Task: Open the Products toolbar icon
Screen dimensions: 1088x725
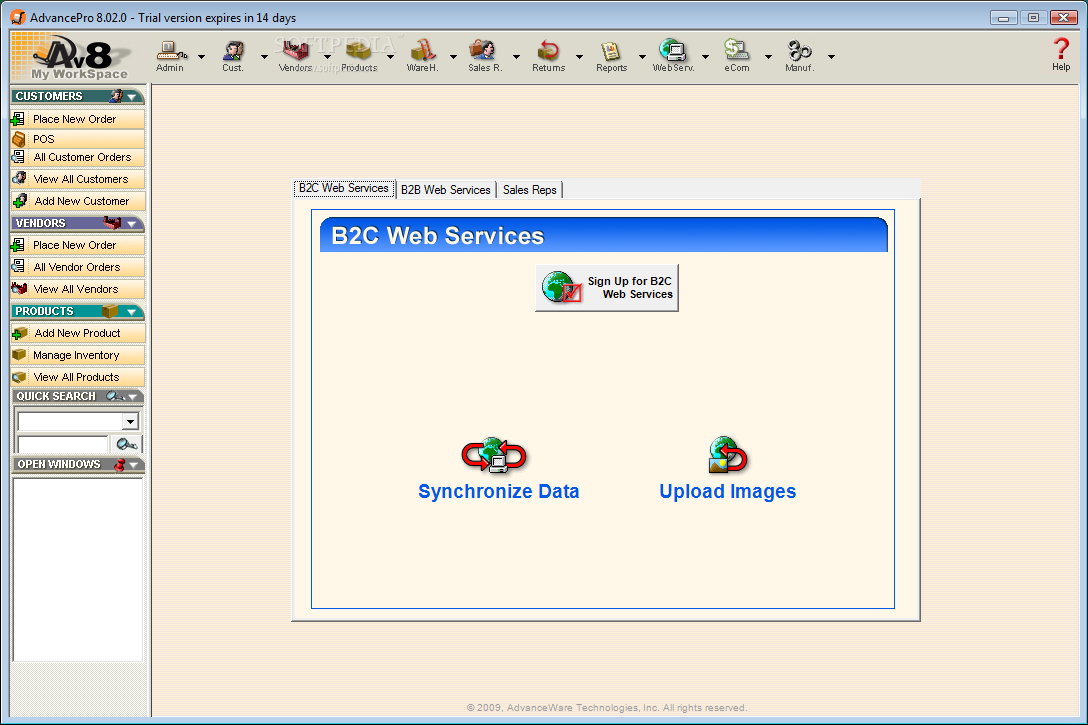Action: [x=359, y=56]
